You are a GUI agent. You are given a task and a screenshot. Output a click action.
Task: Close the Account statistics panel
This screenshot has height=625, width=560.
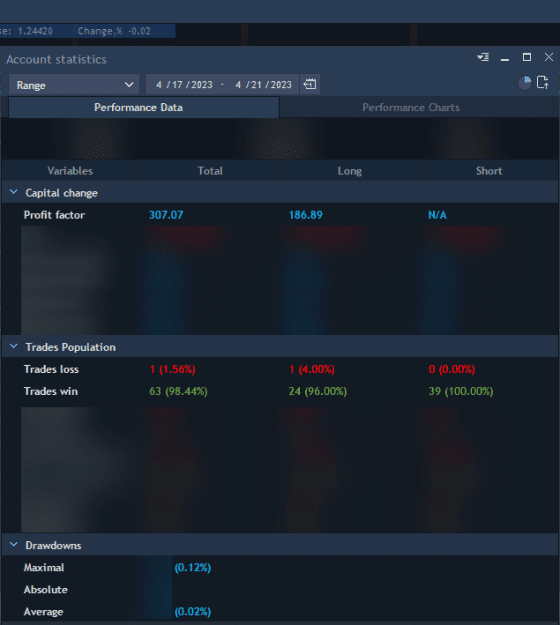549,57
